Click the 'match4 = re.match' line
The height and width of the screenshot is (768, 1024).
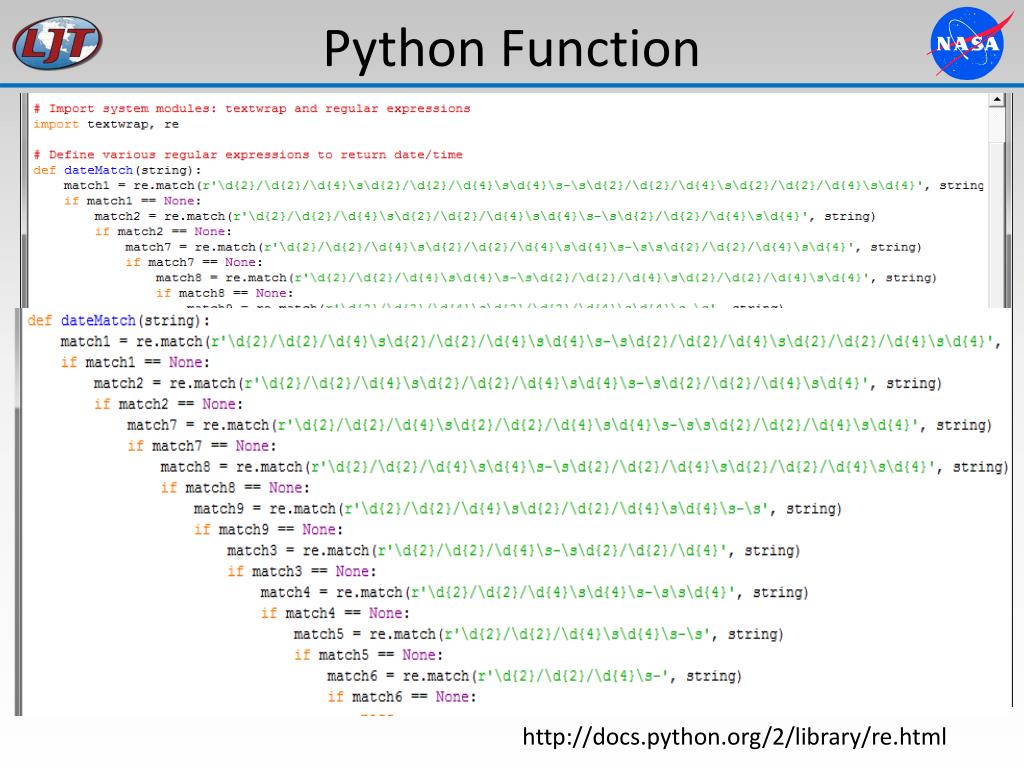tap(534, 592)
